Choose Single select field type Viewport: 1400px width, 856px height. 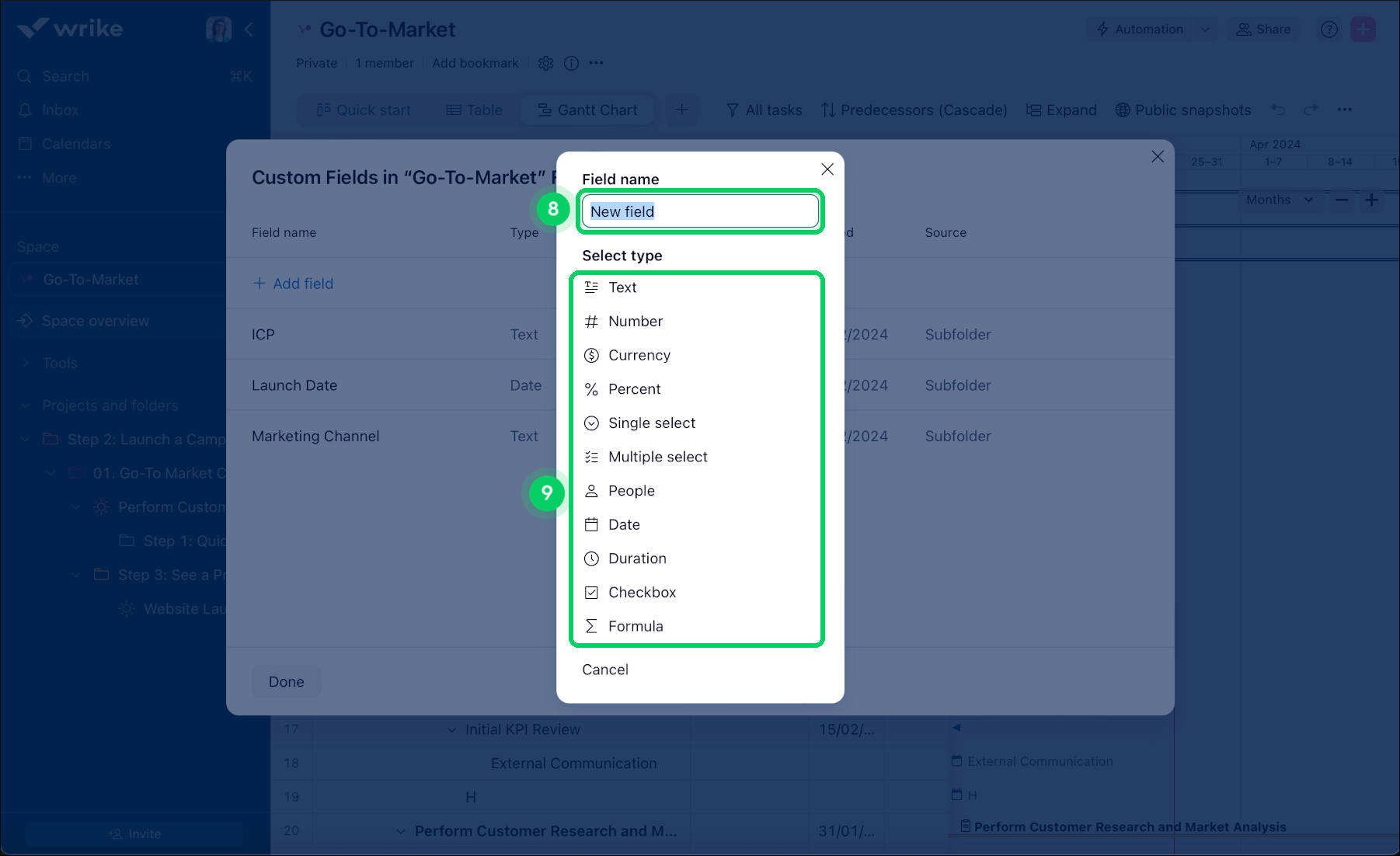coord(651,423)
